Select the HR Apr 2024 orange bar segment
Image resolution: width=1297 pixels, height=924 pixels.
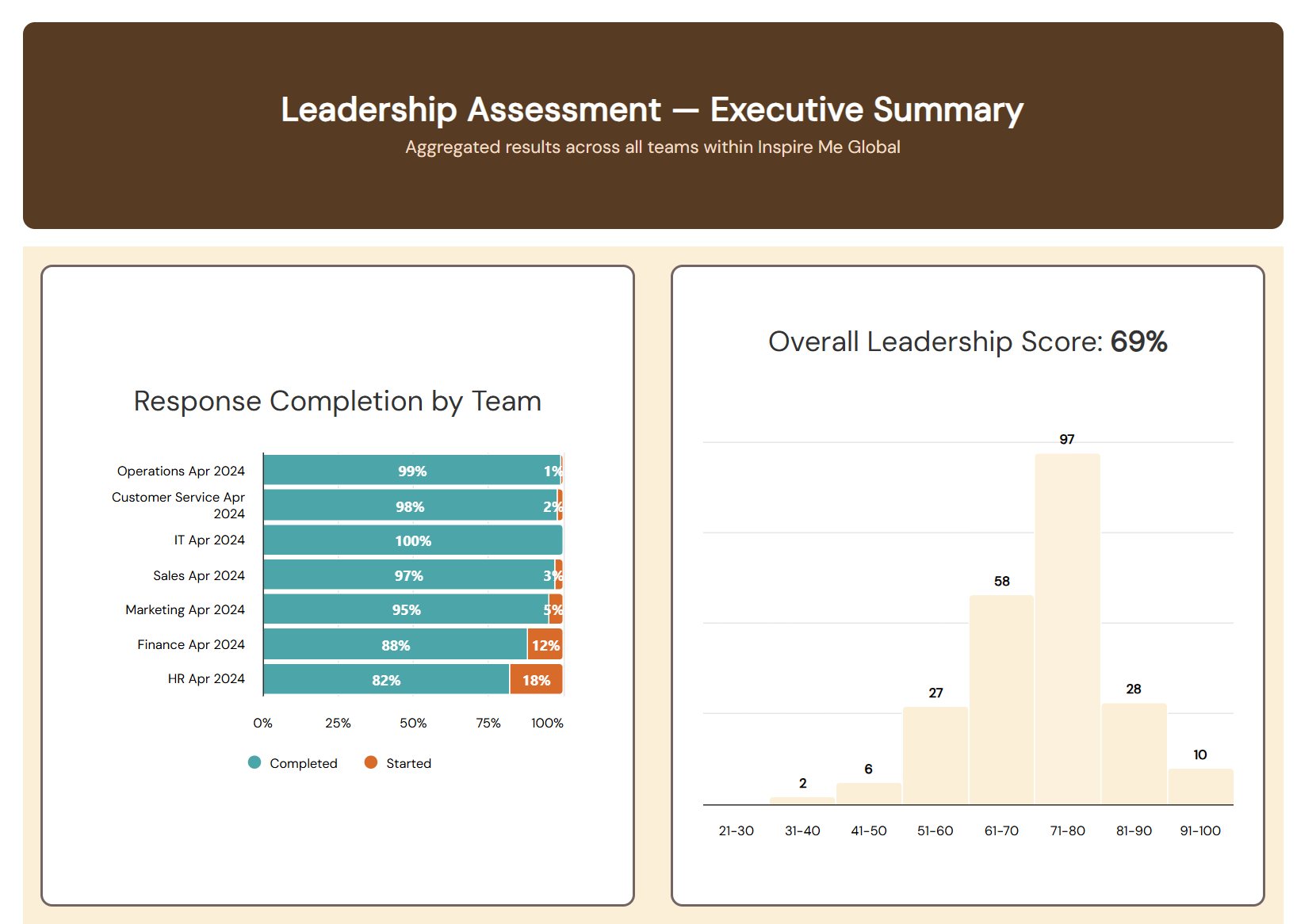[x=535, y=679]
